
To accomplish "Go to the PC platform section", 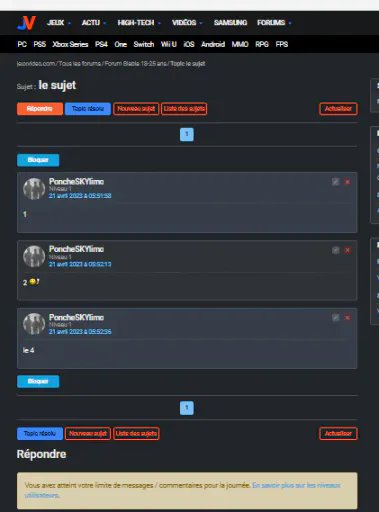I will [x=22, y=44].
